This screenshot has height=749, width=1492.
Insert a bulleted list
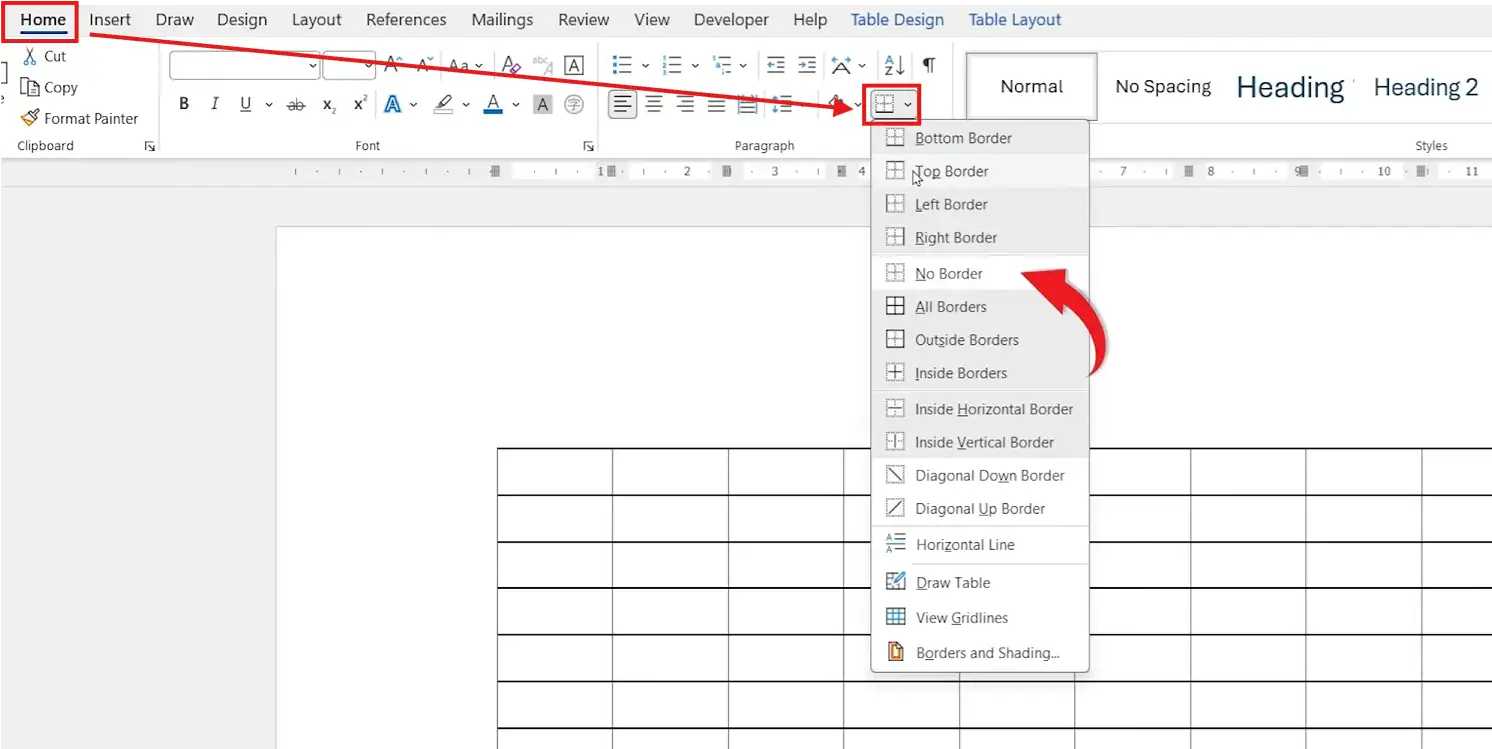point(622,65)
